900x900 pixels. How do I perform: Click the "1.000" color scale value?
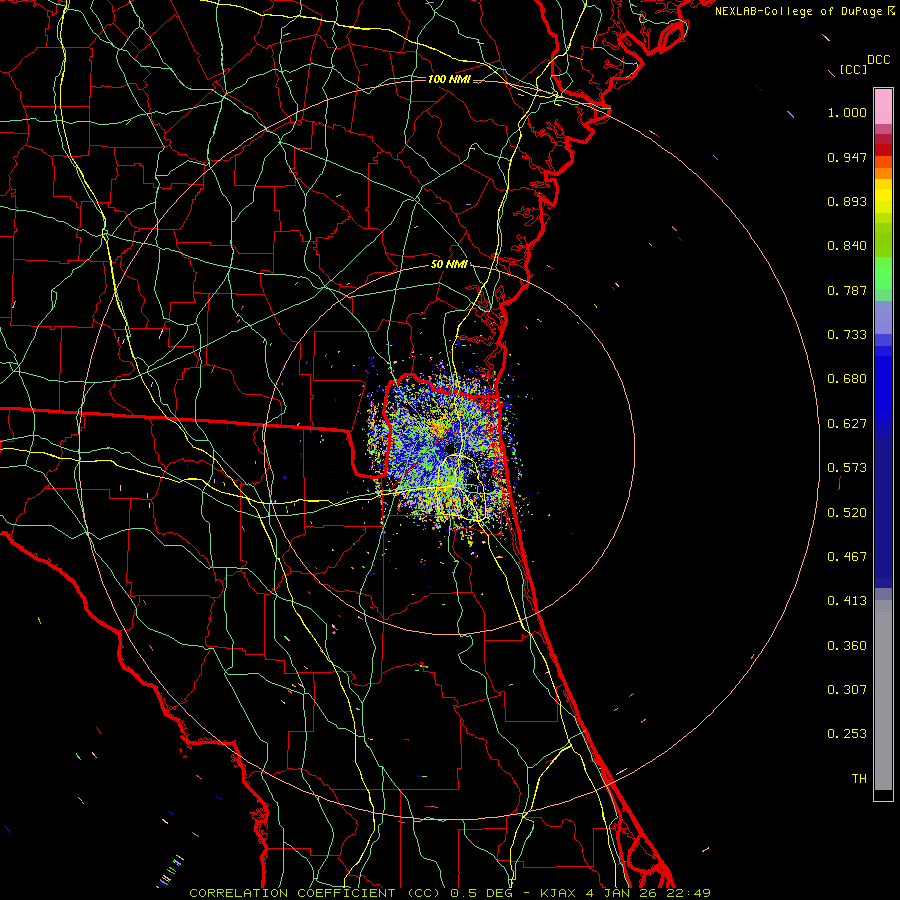[x=847, y=112]
